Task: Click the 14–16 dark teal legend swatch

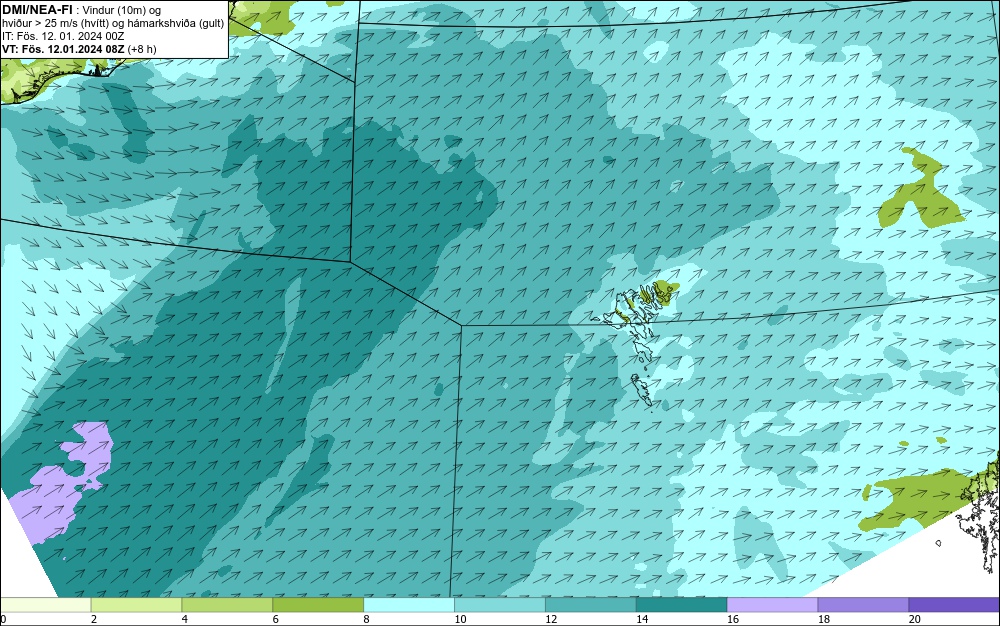Action: tap(682, 605)
